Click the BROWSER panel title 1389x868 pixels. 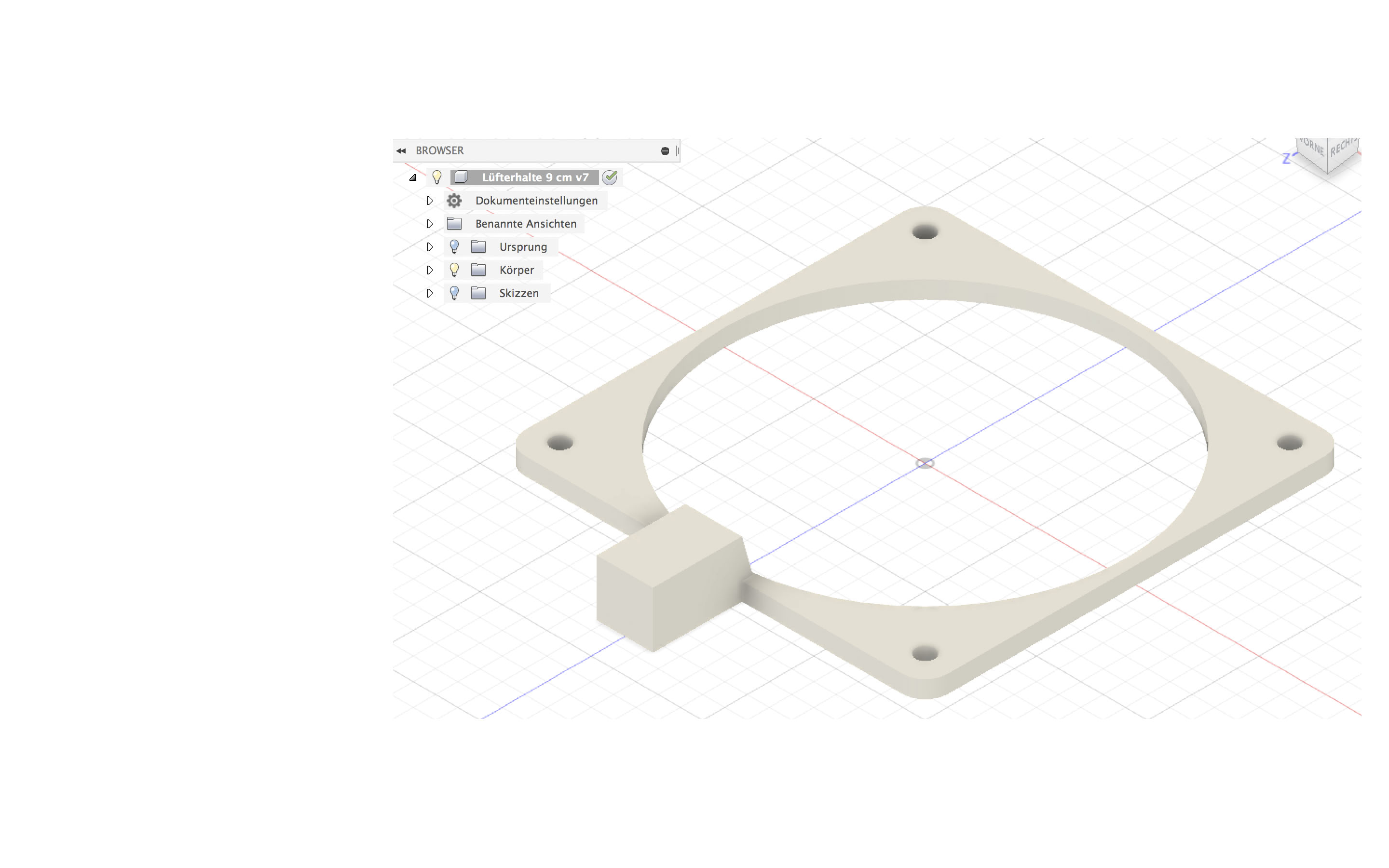tap(440, 150)
